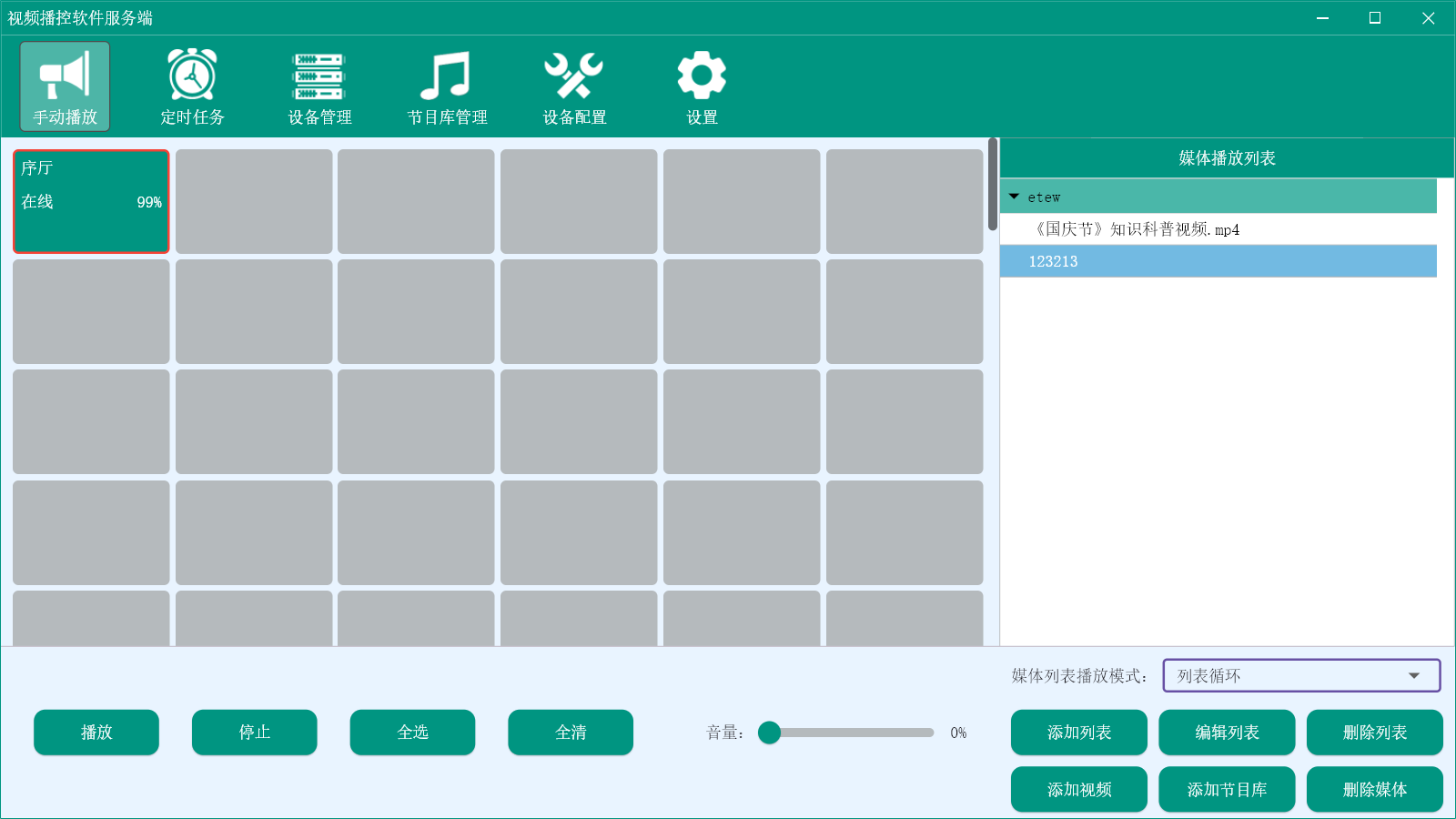The height and width of the screenshot is (819, 1456).
Task: Open 定时任务 alarm clock section
Action: click(x=192, y=86)
